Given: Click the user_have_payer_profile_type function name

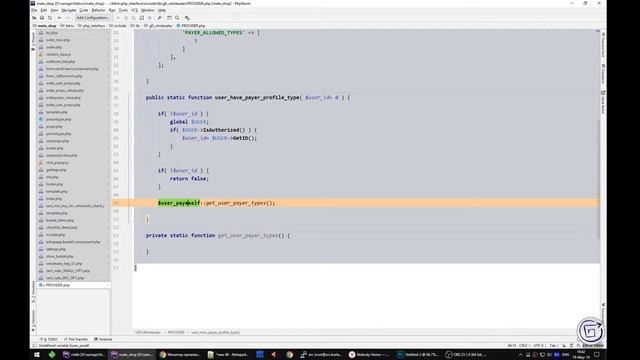Looking at the screenshot, I should (257, 98).
